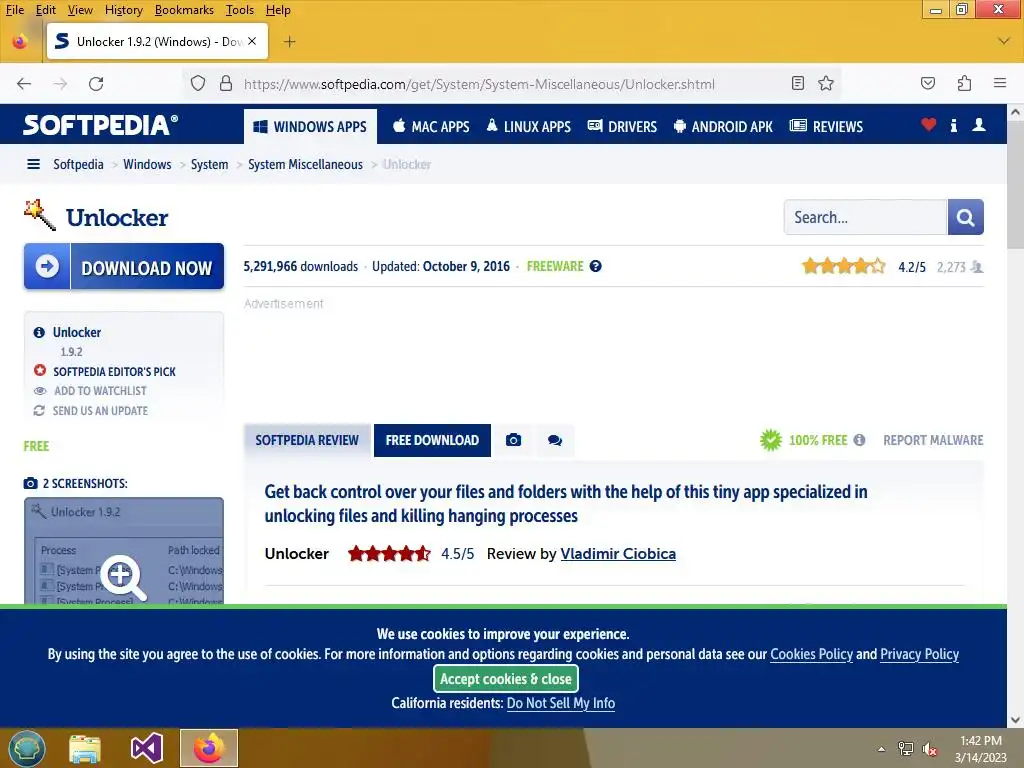1024x768 pixels.
Task: Navigate to Windows breadcrumb
Action: click(147, 164)
